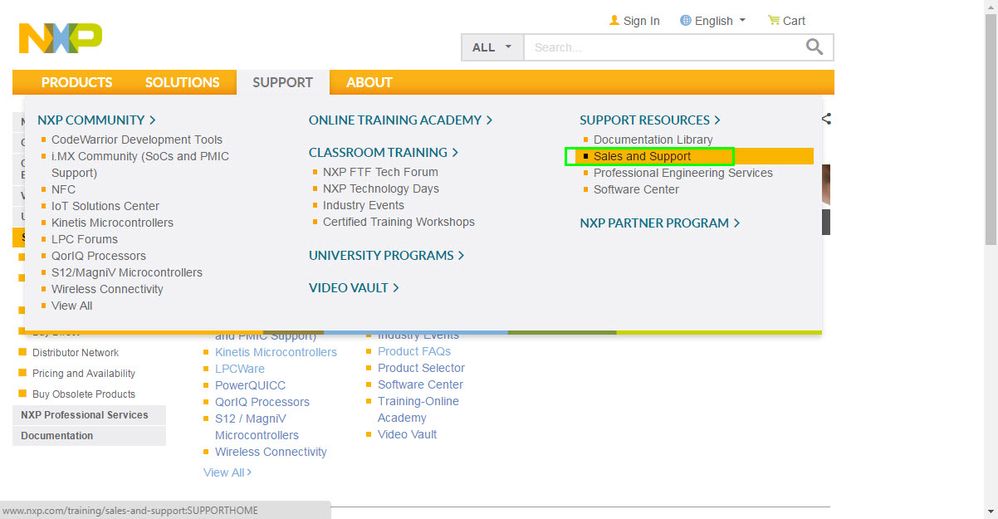Open S12 / MagniV Microcontrollers page link

pos(257,427)
